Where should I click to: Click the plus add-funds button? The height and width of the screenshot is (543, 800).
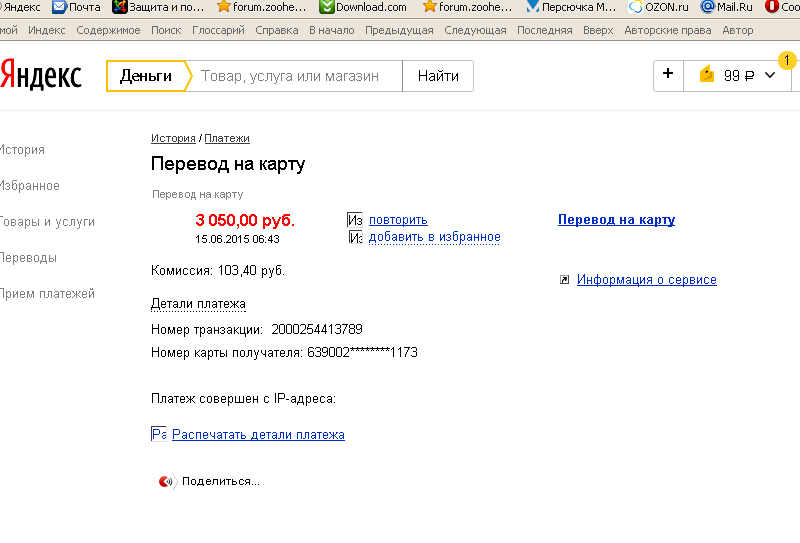tap(668, 75)
